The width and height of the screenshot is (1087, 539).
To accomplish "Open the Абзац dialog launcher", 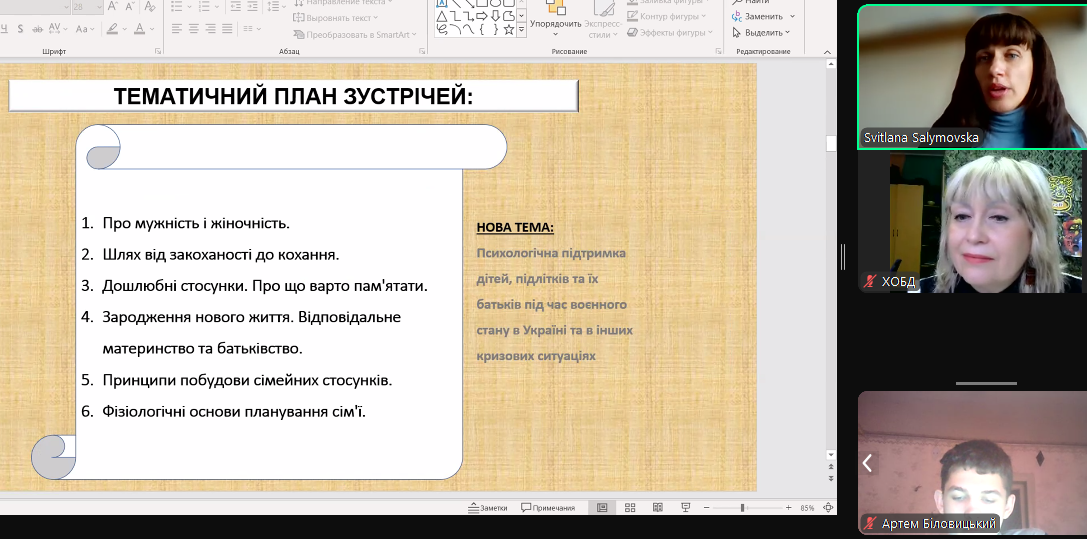I will [x=421, y=51].
